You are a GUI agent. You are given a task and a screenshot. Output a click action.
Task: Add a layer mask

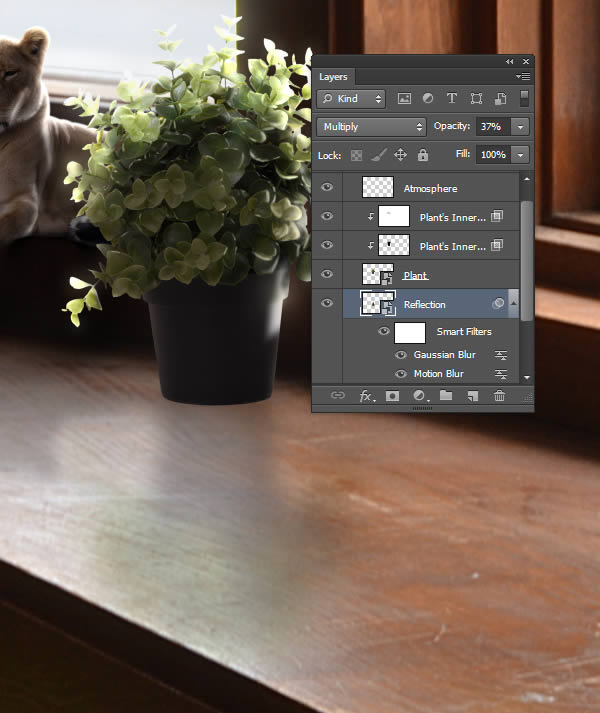click(392, 396)
